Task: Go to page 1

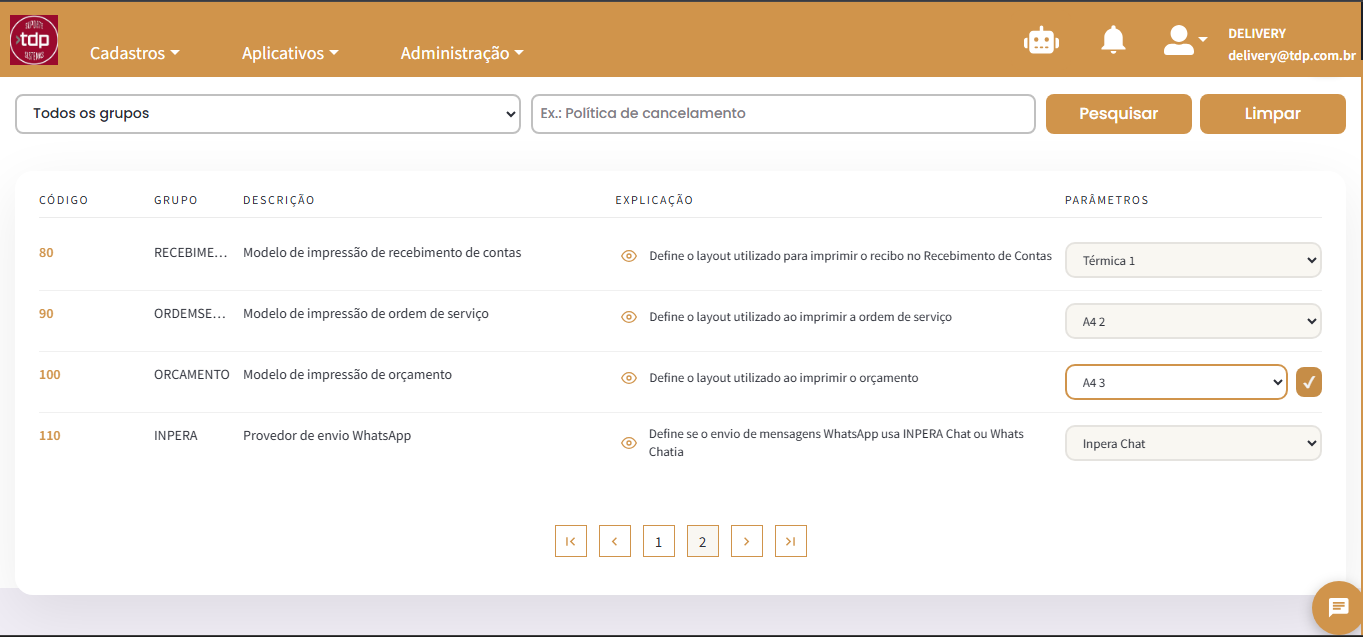Action: 658,541
